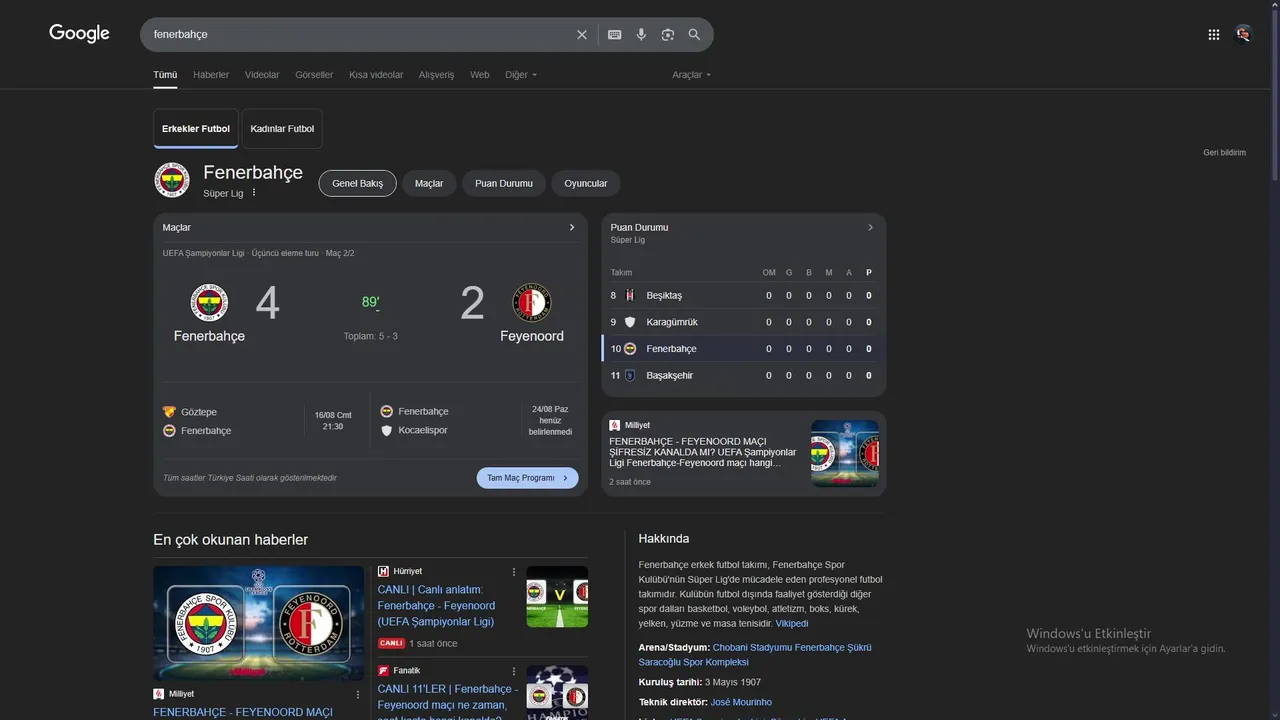The width and height of the screenshot is (1280, 720).
Task: Open three-dot menu for Hürriyet article
Action: click(x=514, y=572)
